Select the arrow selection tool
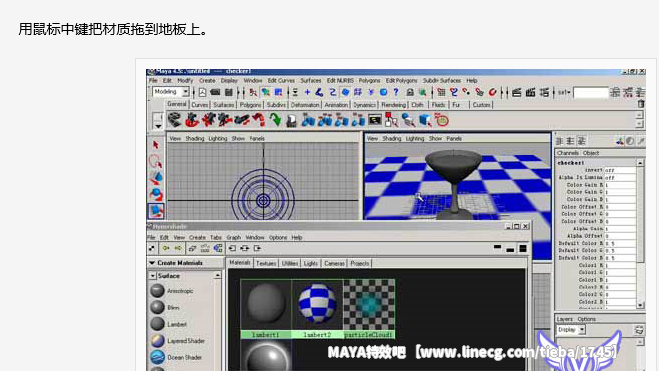 pyautogui.click(x=156, y=145)
